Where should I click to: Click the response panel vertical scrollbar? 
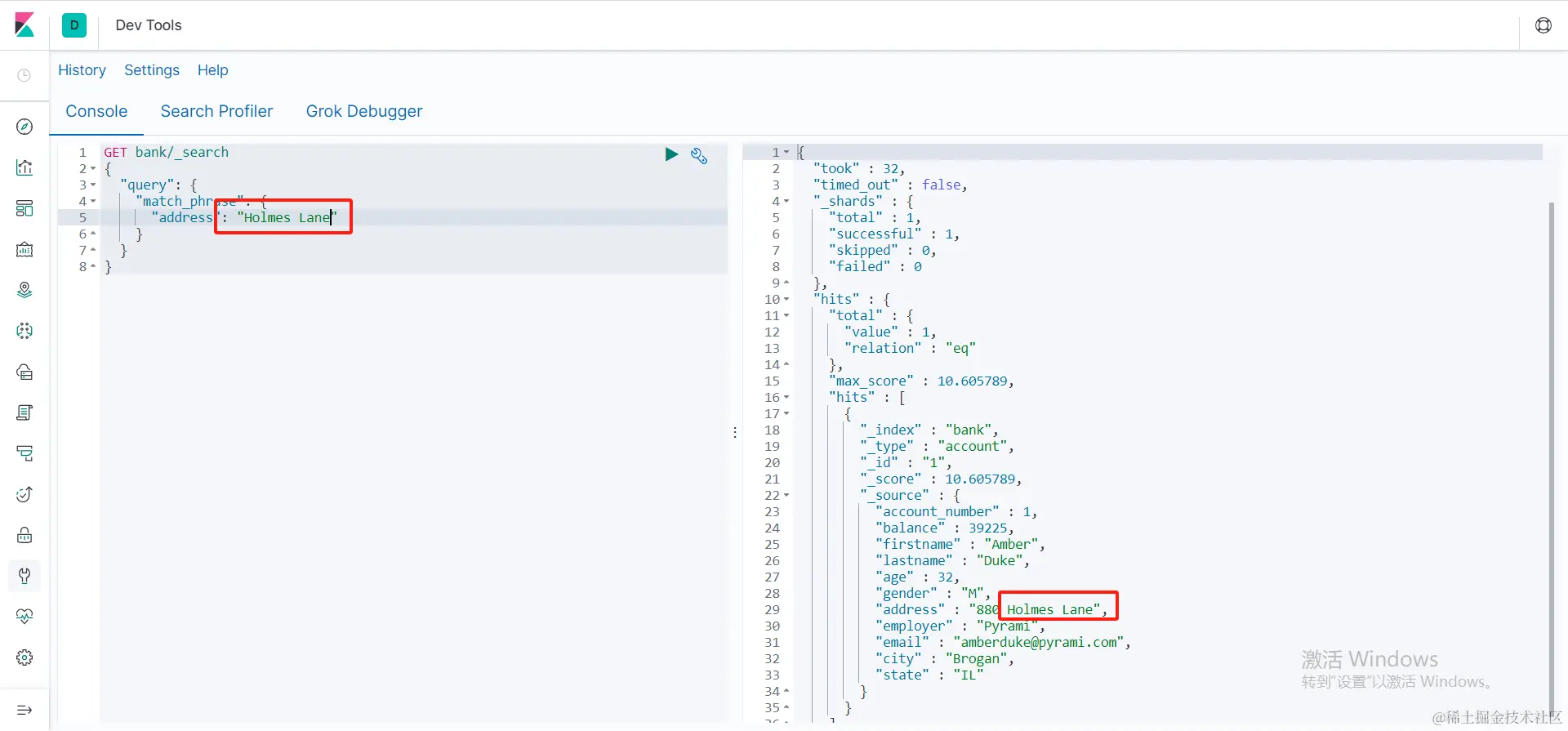pyautogui.click(x=1552, y=457)
